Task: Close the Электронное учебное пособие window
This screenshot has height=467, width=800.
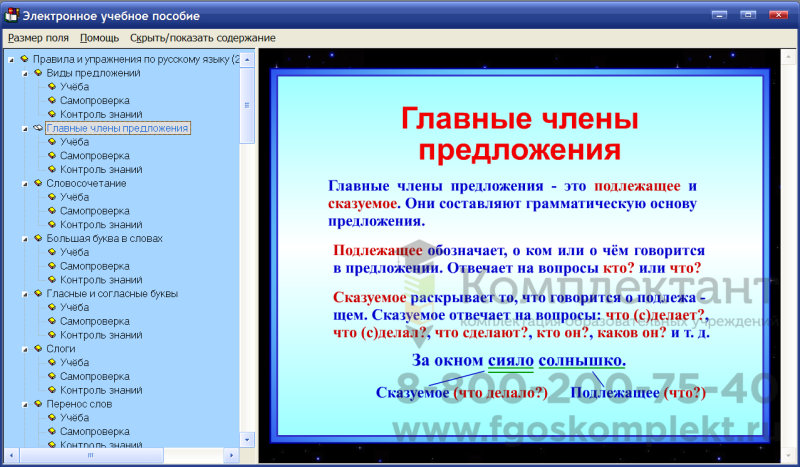Action: tap(778, 14)
